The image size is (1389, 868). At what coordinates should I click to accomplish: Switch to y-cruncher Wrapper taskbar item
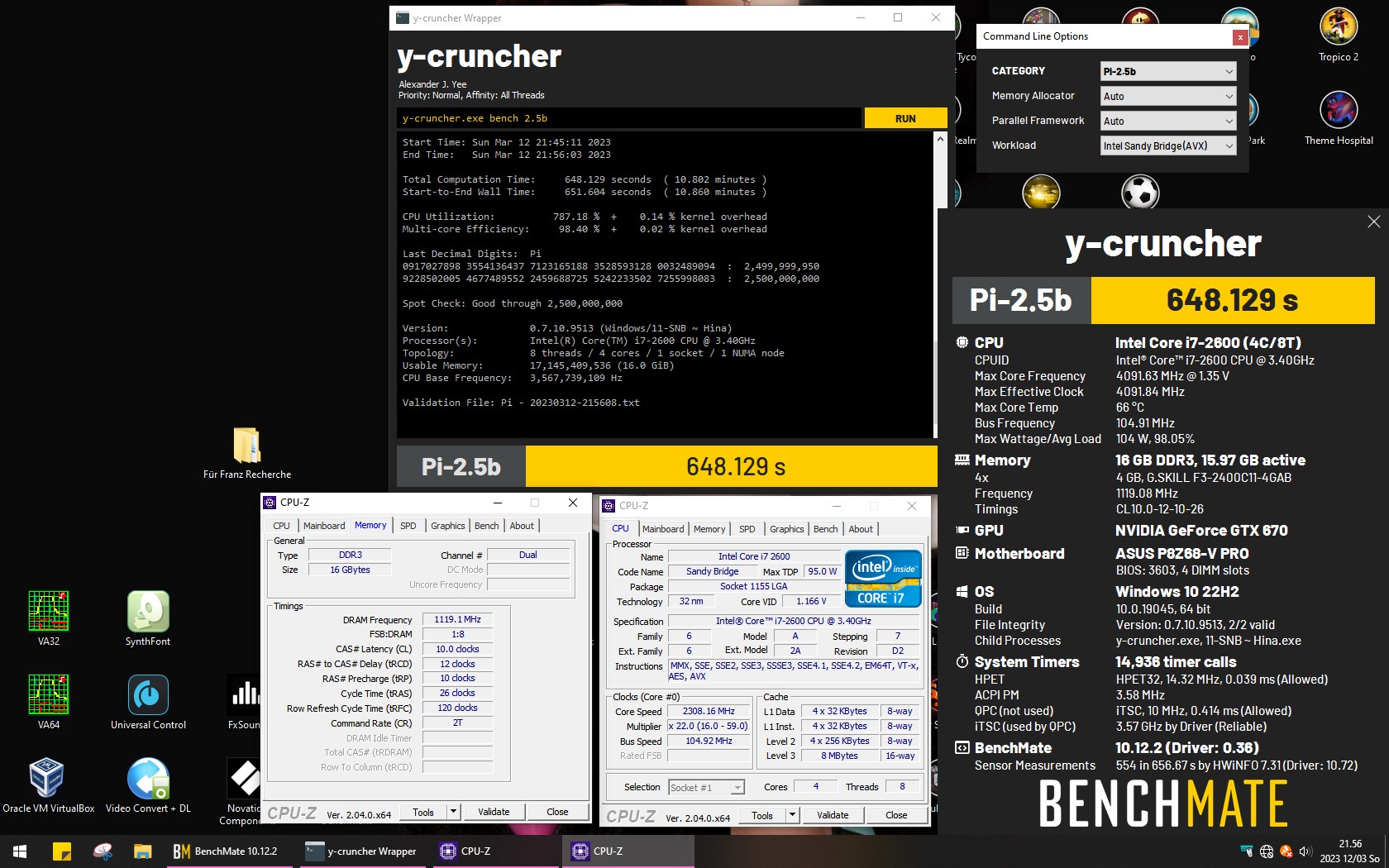pyautogui.click(x=361, y=851)
